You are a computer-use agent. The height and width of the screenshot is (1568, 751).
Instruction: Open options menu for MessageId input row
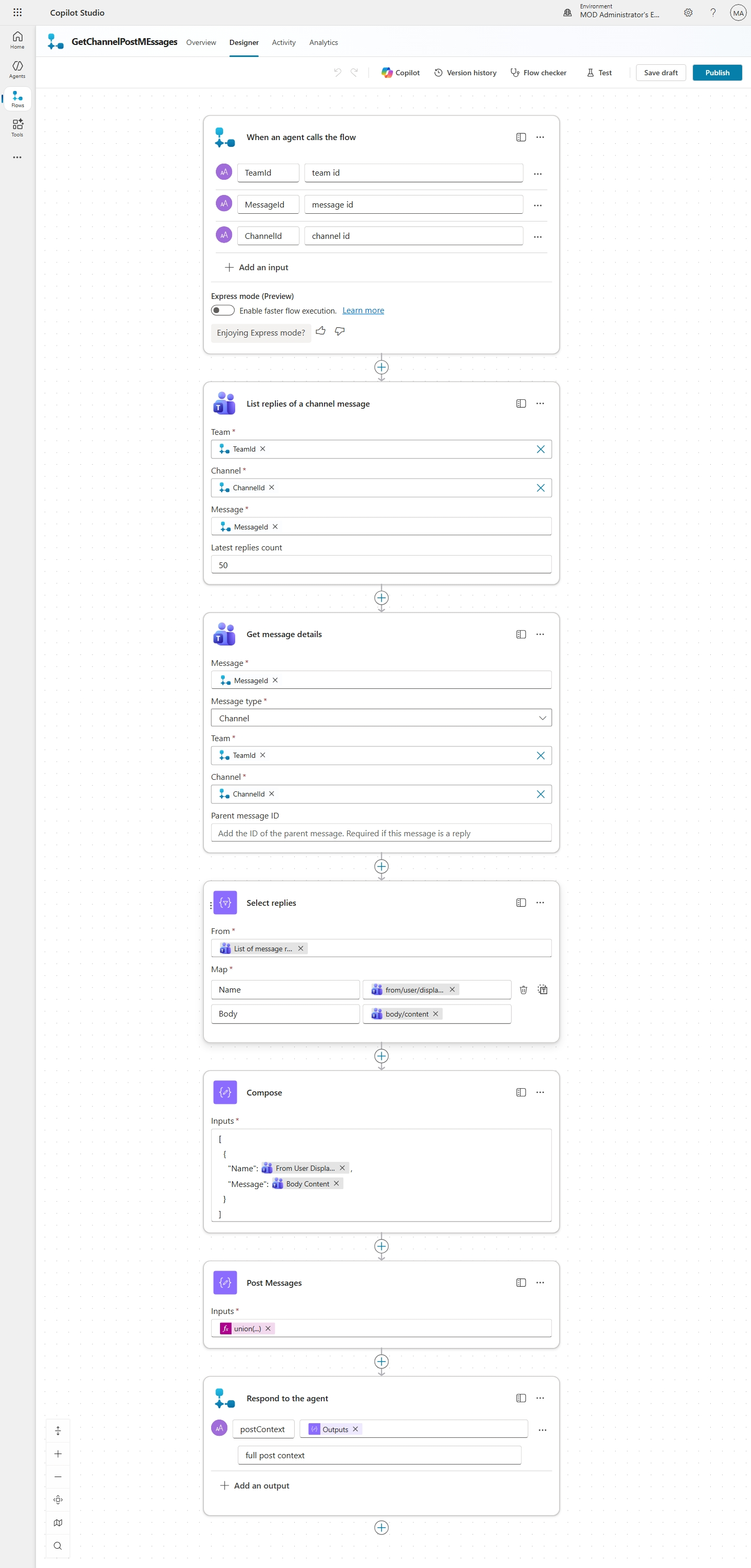point(537,206)
